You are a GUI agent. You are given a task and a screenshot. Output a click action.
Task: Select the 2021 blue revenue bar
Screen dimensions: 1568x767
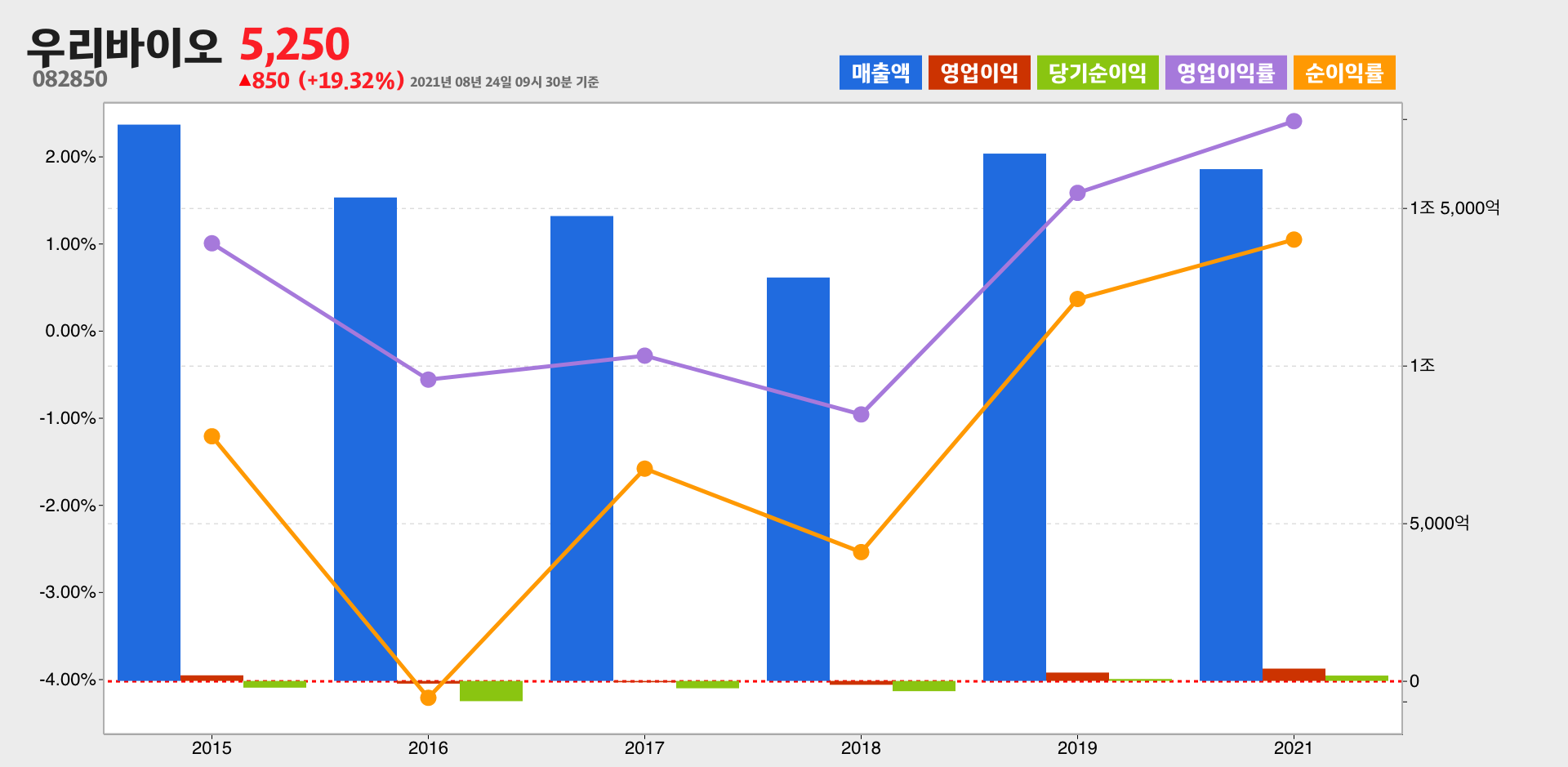point(1231,425)
